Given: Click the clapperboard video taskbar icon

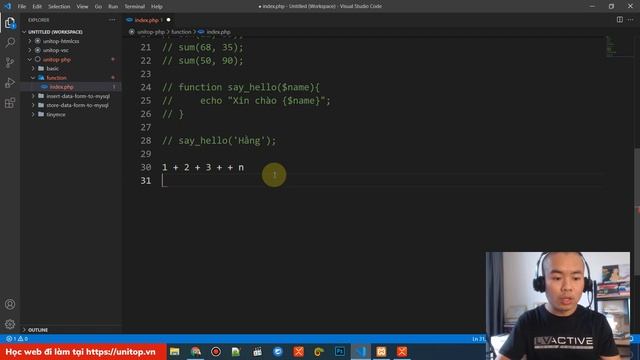Looking at the screenshot, I should (x=257, y=351).
